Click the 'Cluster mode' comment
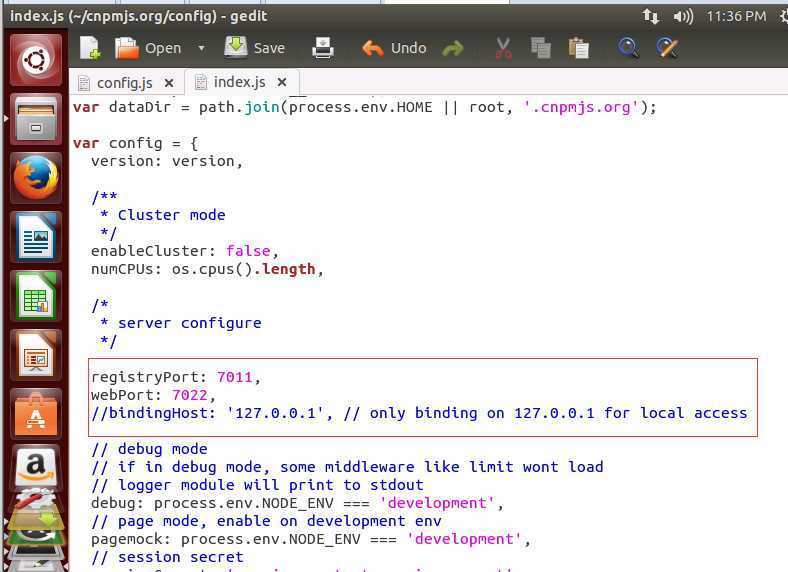Viewport: 788px width, 572px height. pos(171,215)
